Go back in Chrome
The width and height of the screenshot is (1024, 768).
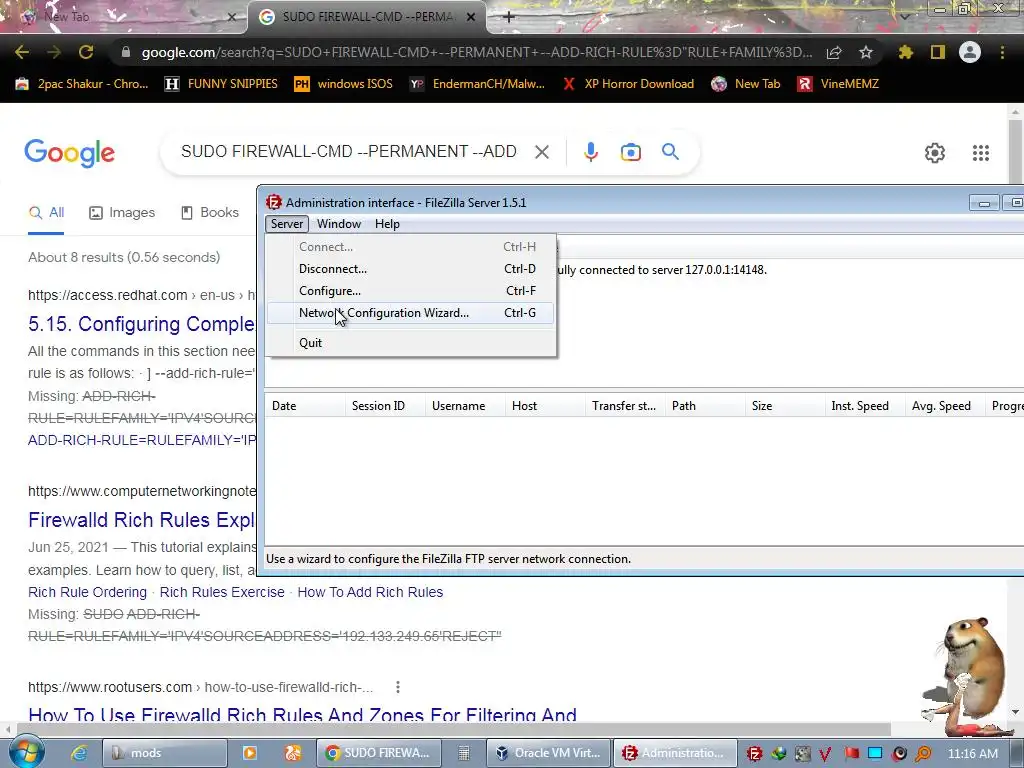[x=22, y=52]
